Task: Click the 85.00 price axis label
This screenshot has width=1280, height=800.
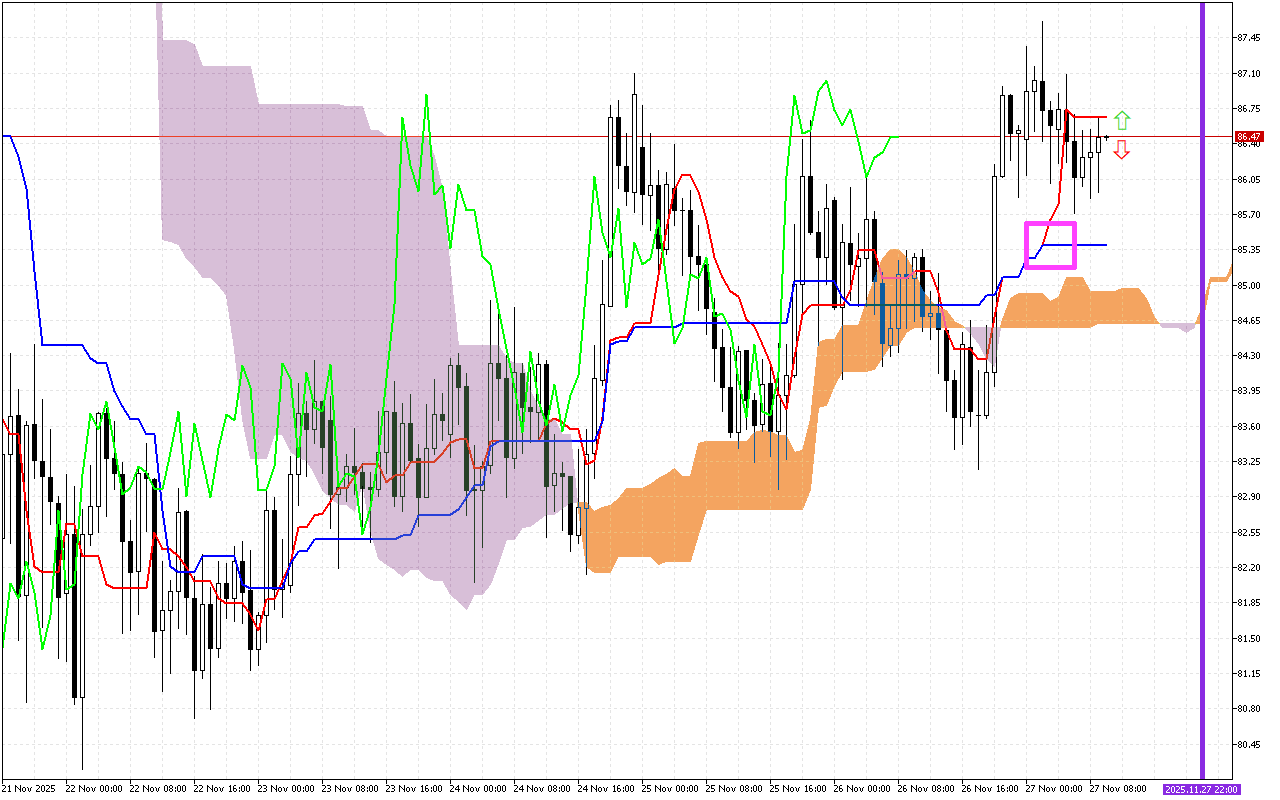Action: pyautogui.click(x=1248, y=285)
